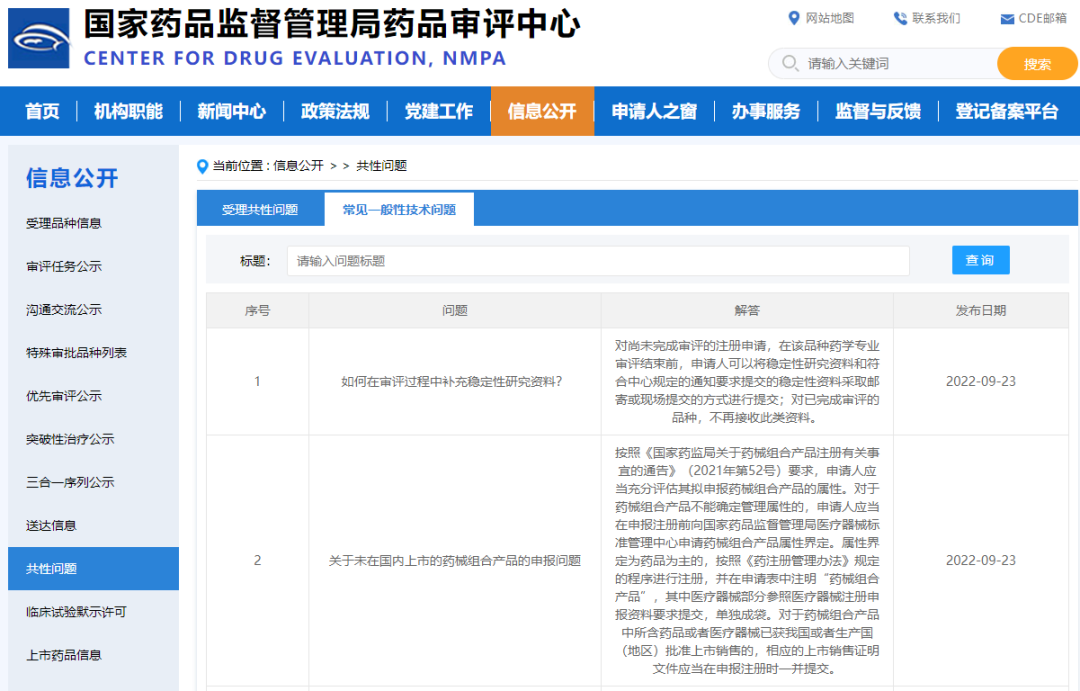Click the 请输入问题标题 input field
The image size is (1080, 691).
600,259
